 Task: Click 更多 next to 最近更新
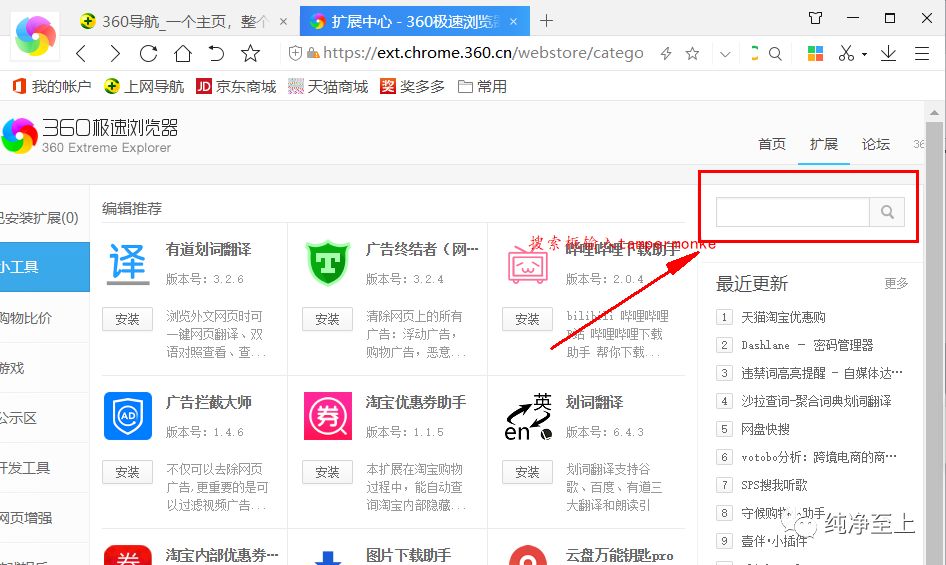click(x=897, y=283)
